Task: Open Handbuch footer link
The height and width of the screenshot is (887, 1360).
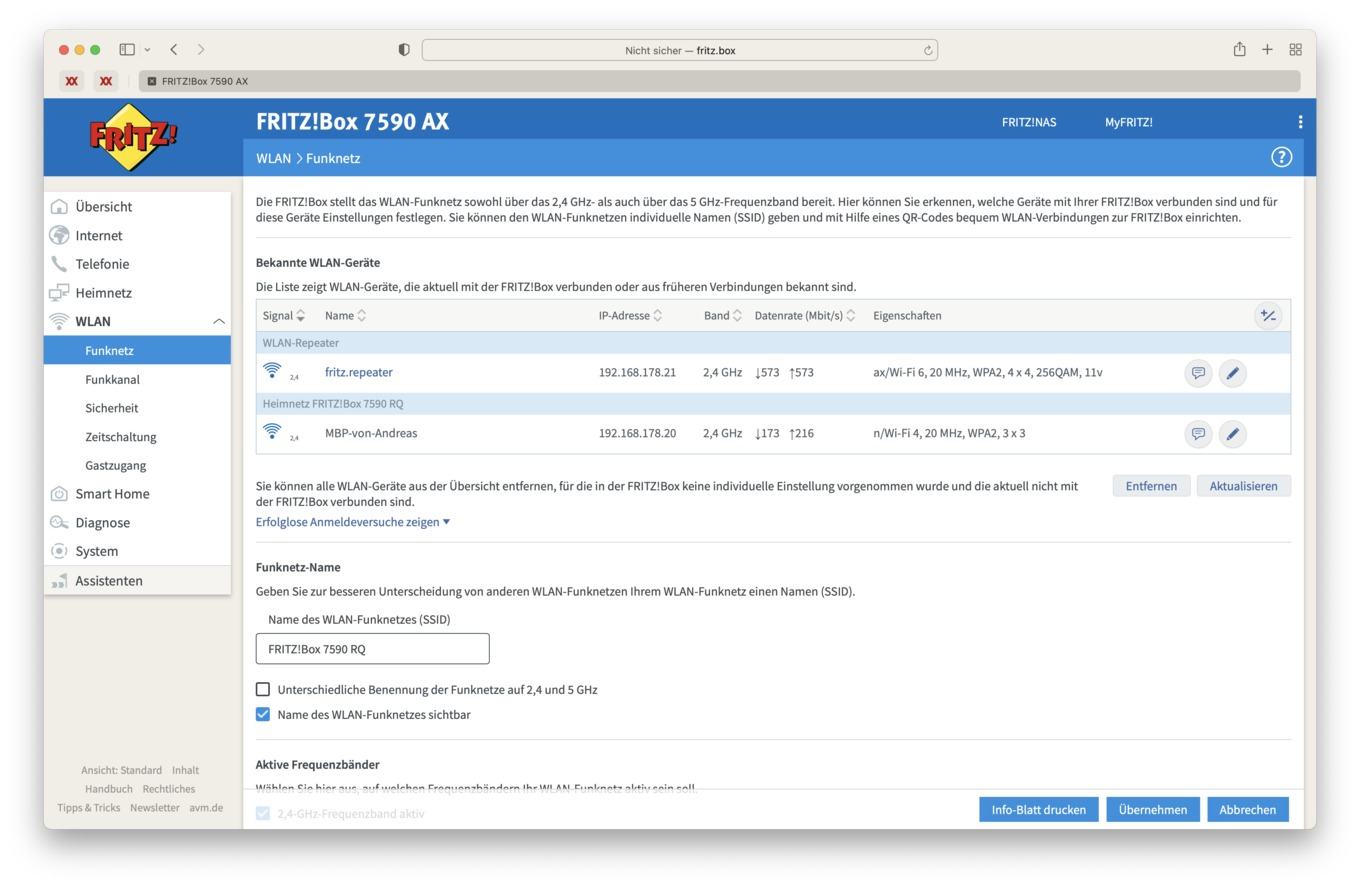Action: coord(109,789)
